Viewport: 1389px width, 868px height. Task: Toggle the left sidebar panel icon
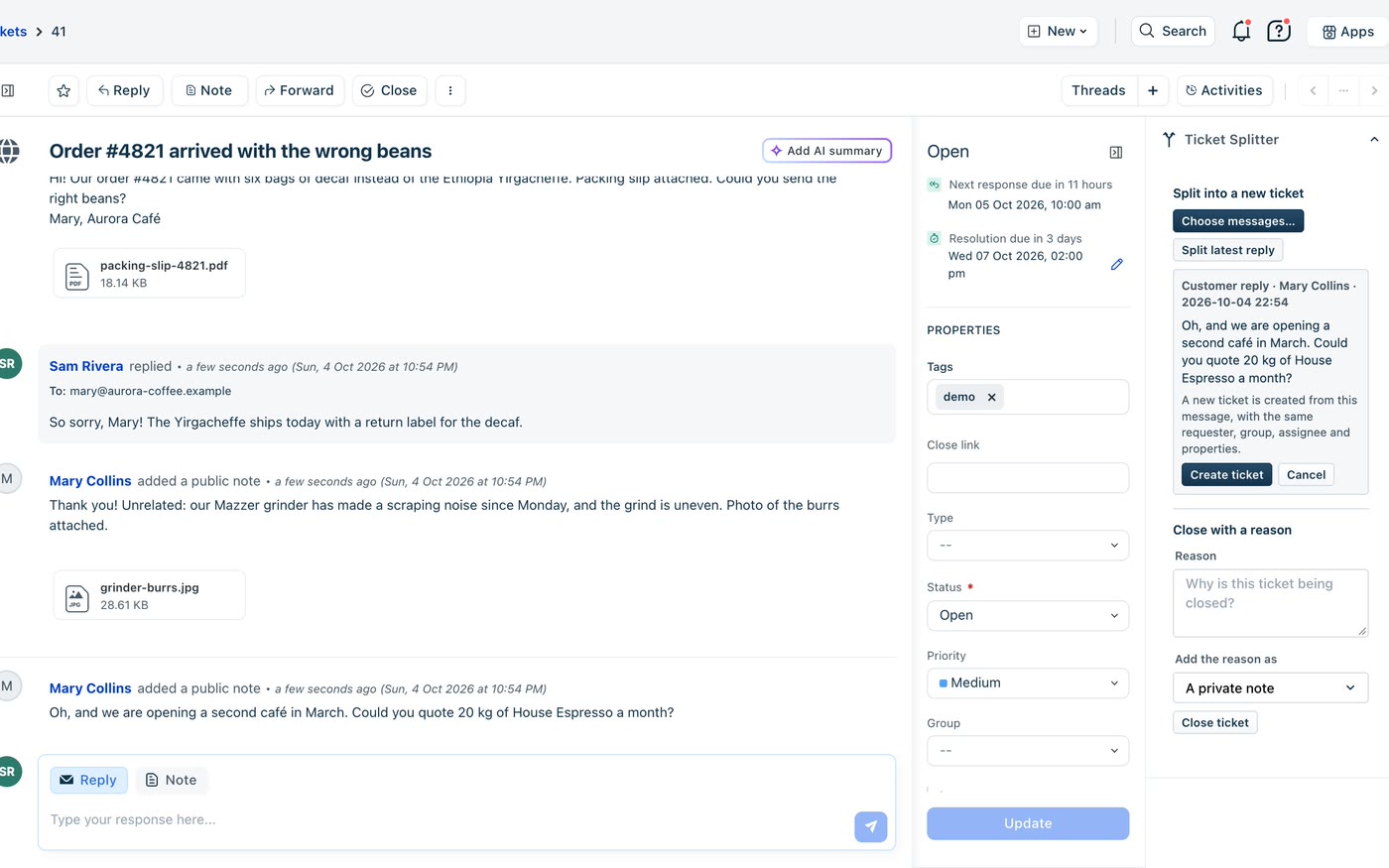(x=7, y=90)
